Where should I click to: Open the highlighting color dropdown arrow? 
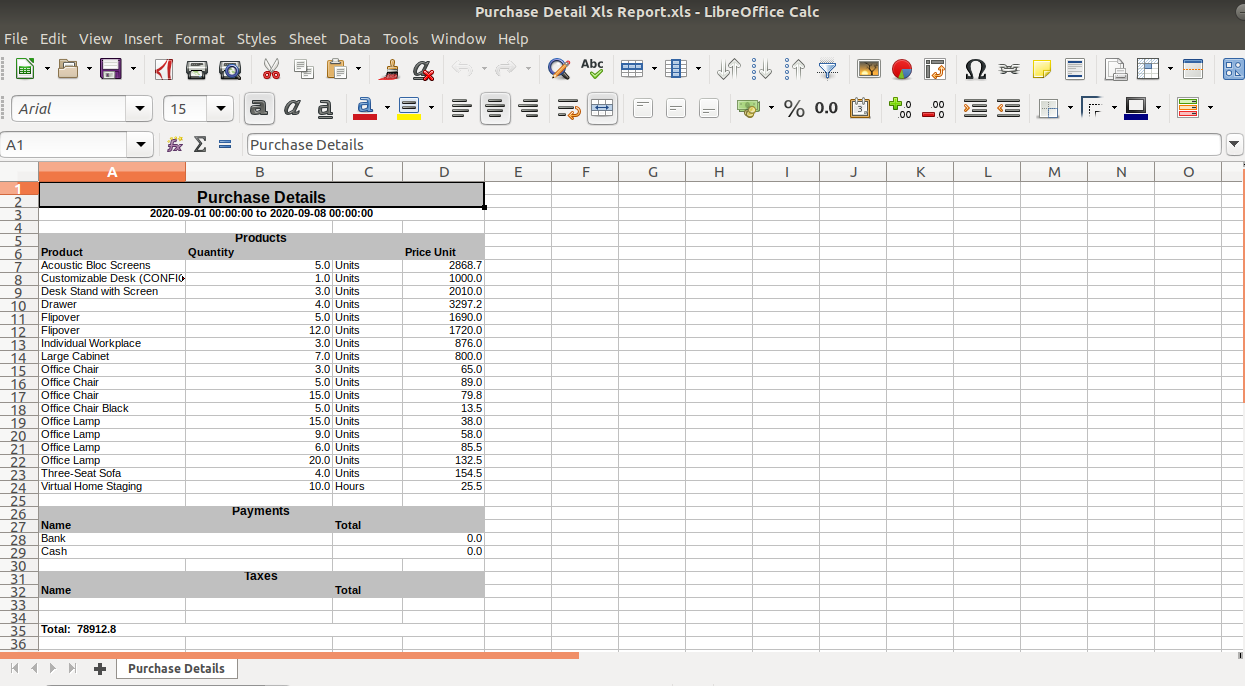(x=431, y=108)
